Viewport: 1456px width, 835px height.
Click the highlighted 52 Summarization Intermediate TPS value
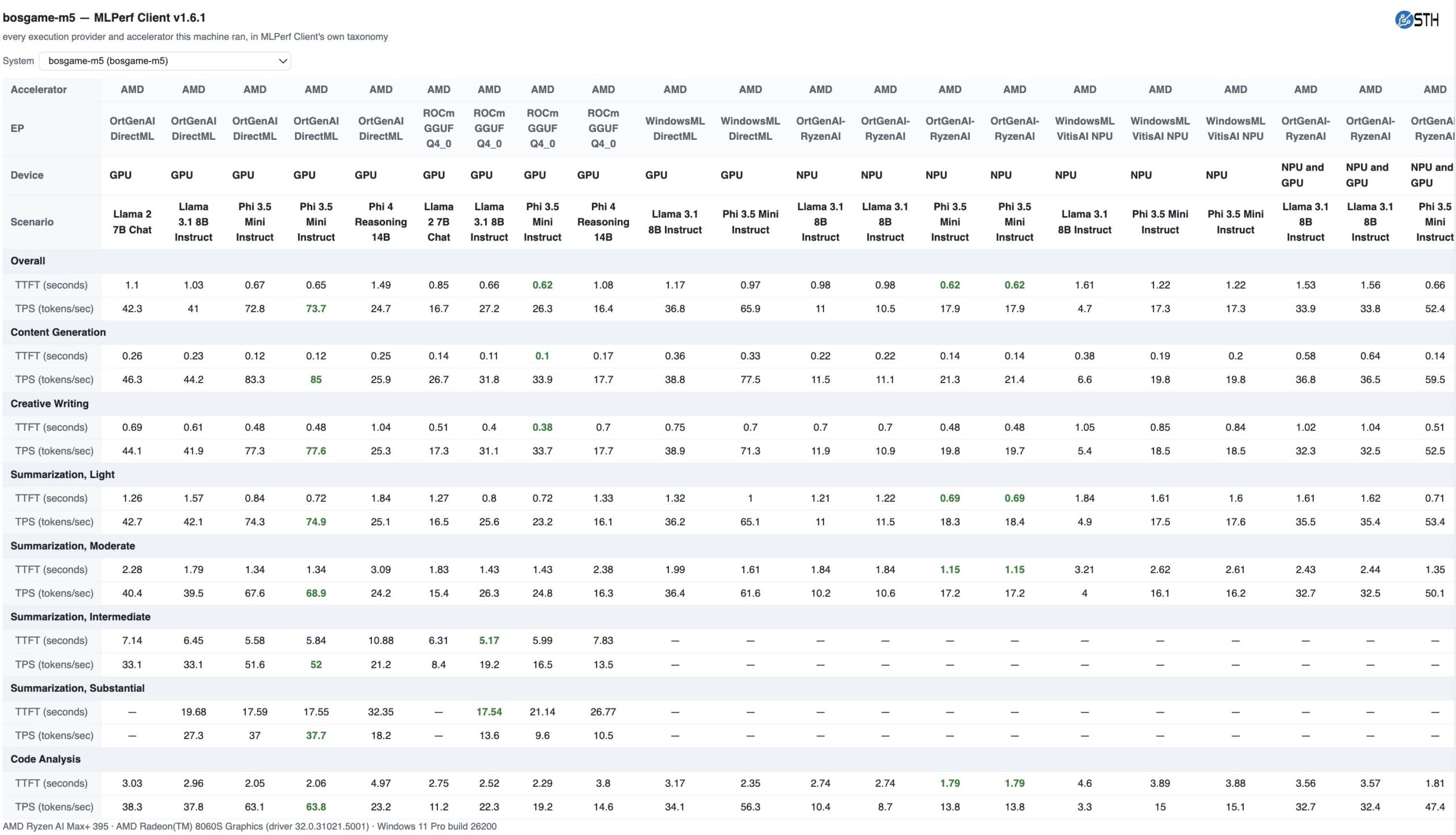(x=316, y=664)
